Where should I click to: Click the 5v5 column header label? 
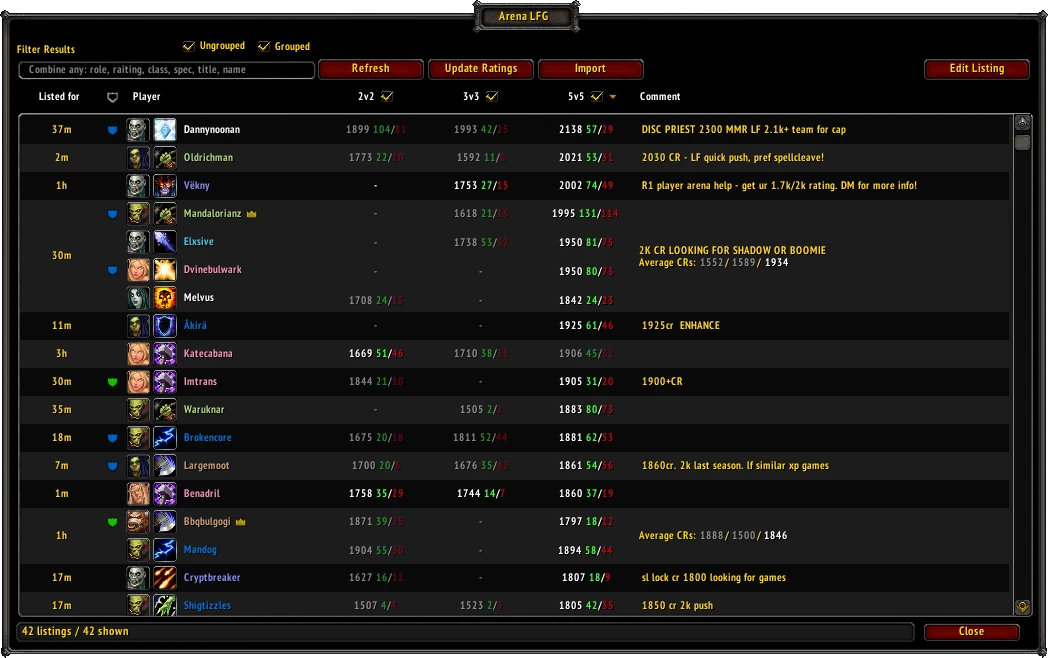576,96
